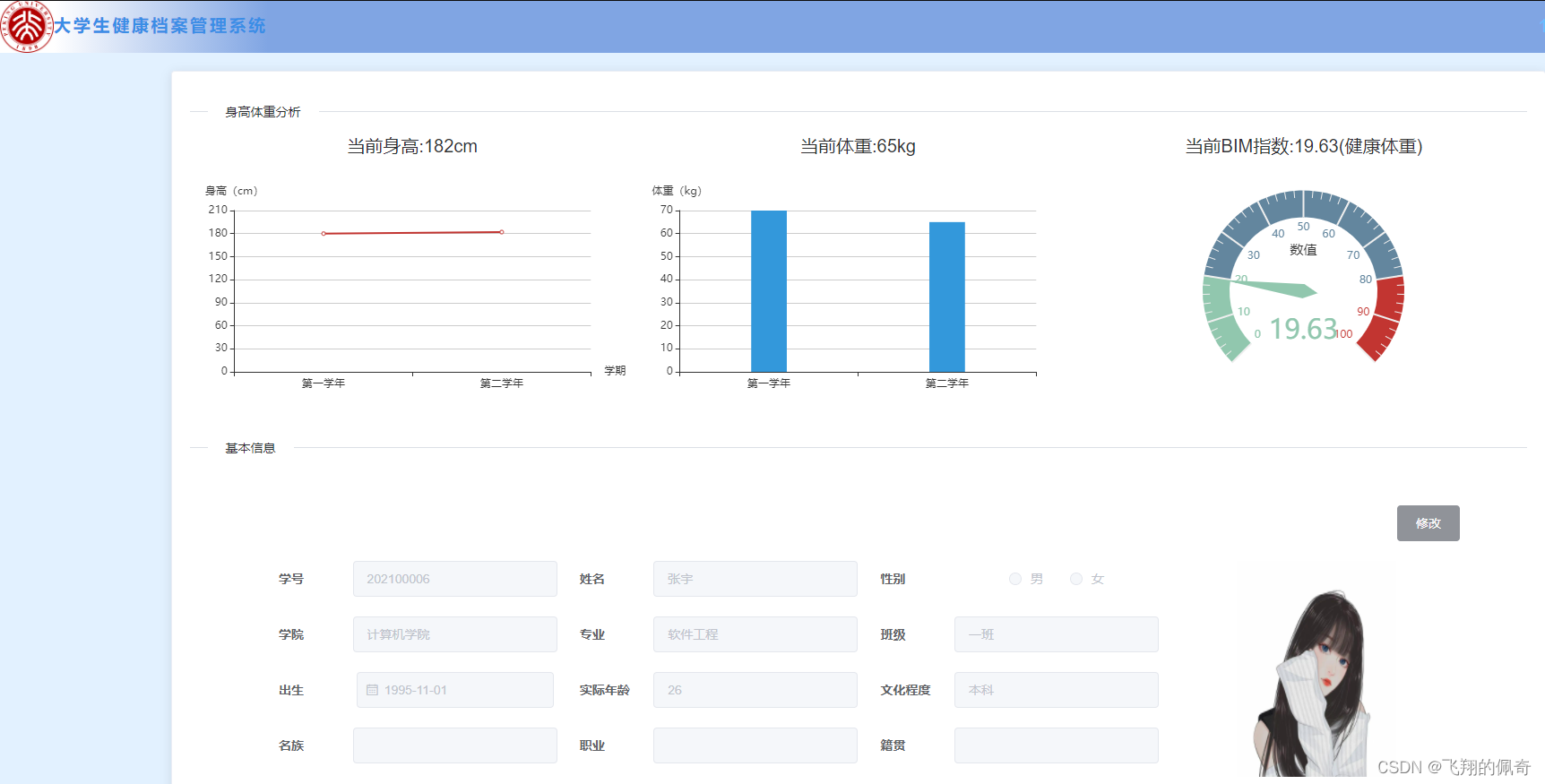Click the 身高体重分析 section heading
Viewport: 1545px width, 784px height.
click(263, 112)
